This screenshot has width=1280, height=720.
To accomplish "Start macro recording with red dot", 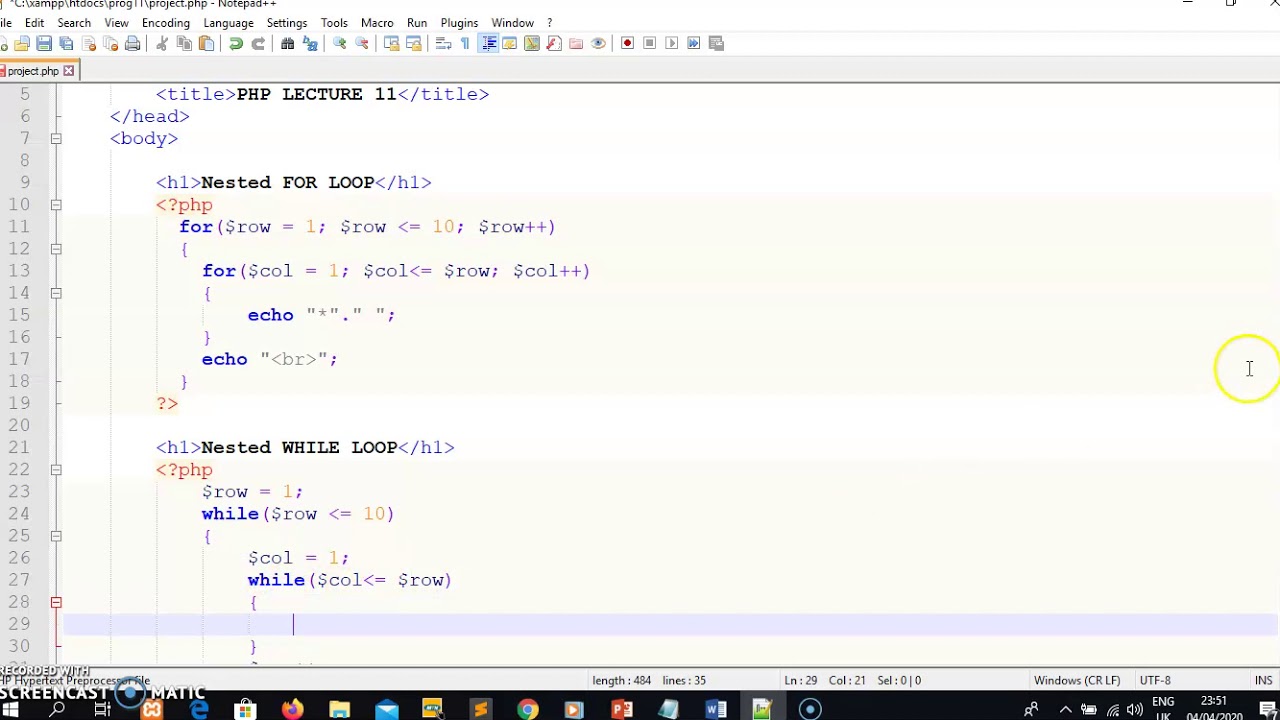I will [x=628, y=43].
